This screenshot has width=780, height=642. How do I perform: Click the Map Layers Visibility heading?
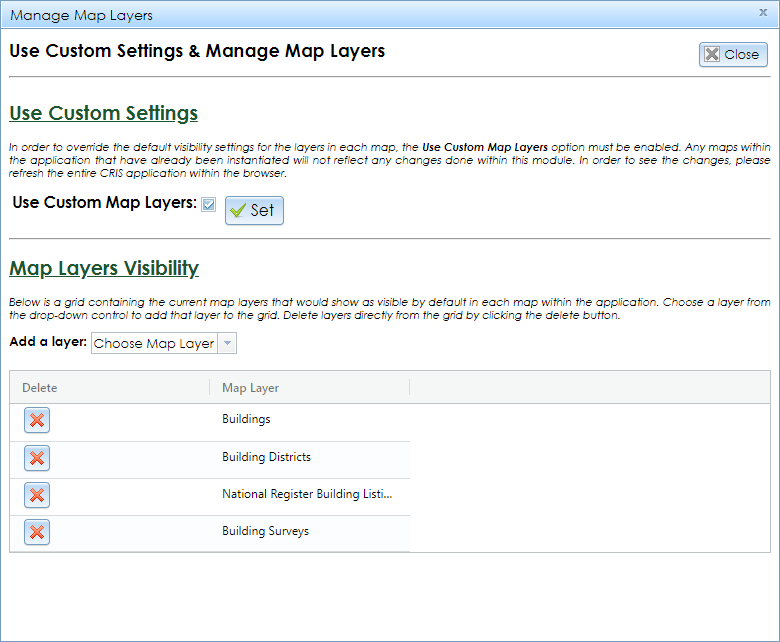[x=104, y=269]
